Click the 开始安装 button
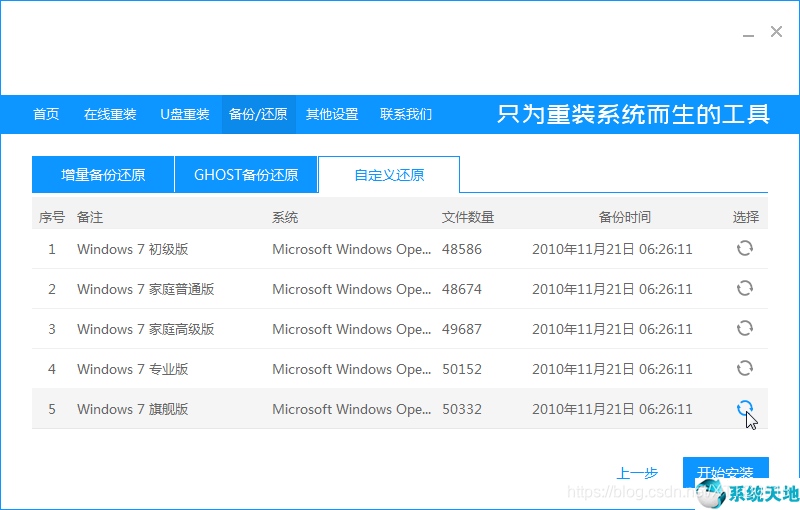Image resolution: width=800 pixels, height=510 pixels. (726, 472)
